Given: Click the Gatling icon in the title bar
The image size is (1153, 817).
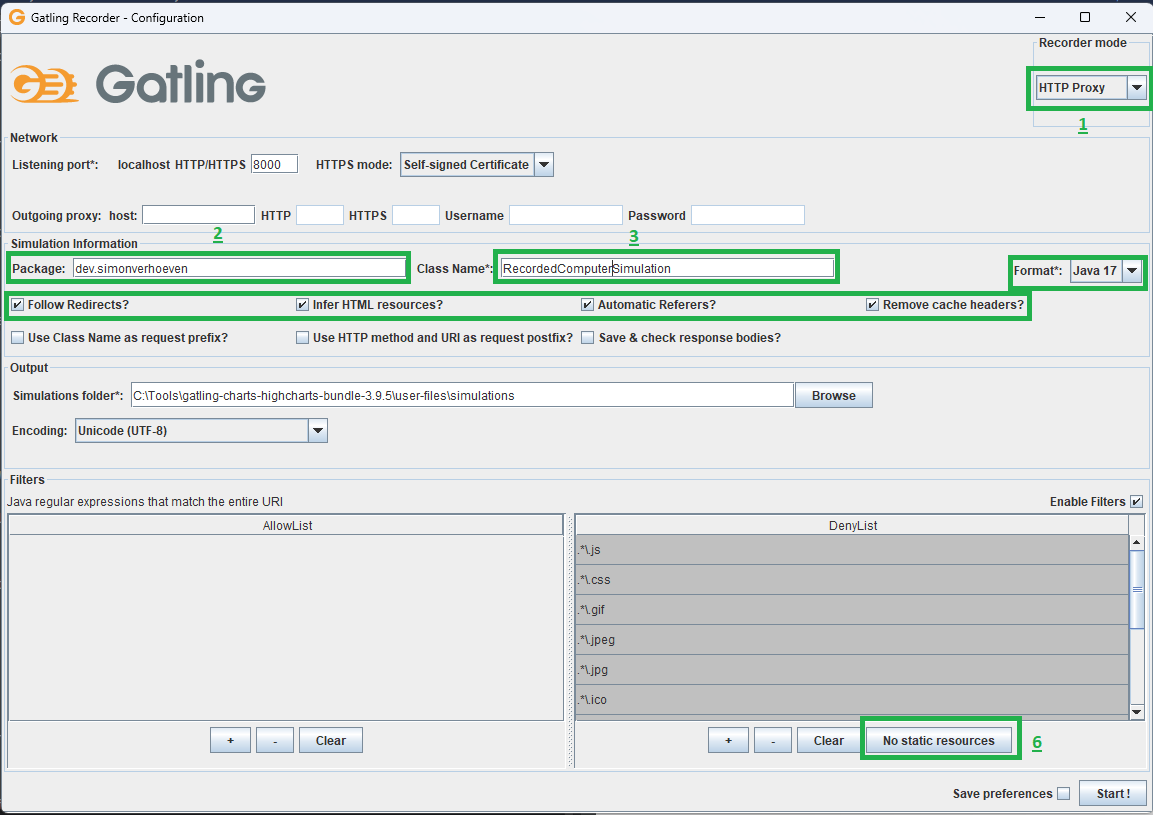Looking at the screenshot, I should [16, 17].
